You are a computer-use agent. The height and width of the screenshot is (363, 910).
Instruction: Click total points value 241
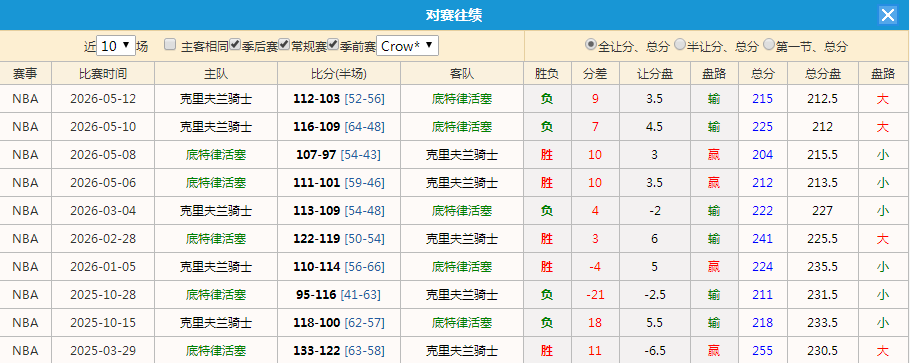point(763,239)
